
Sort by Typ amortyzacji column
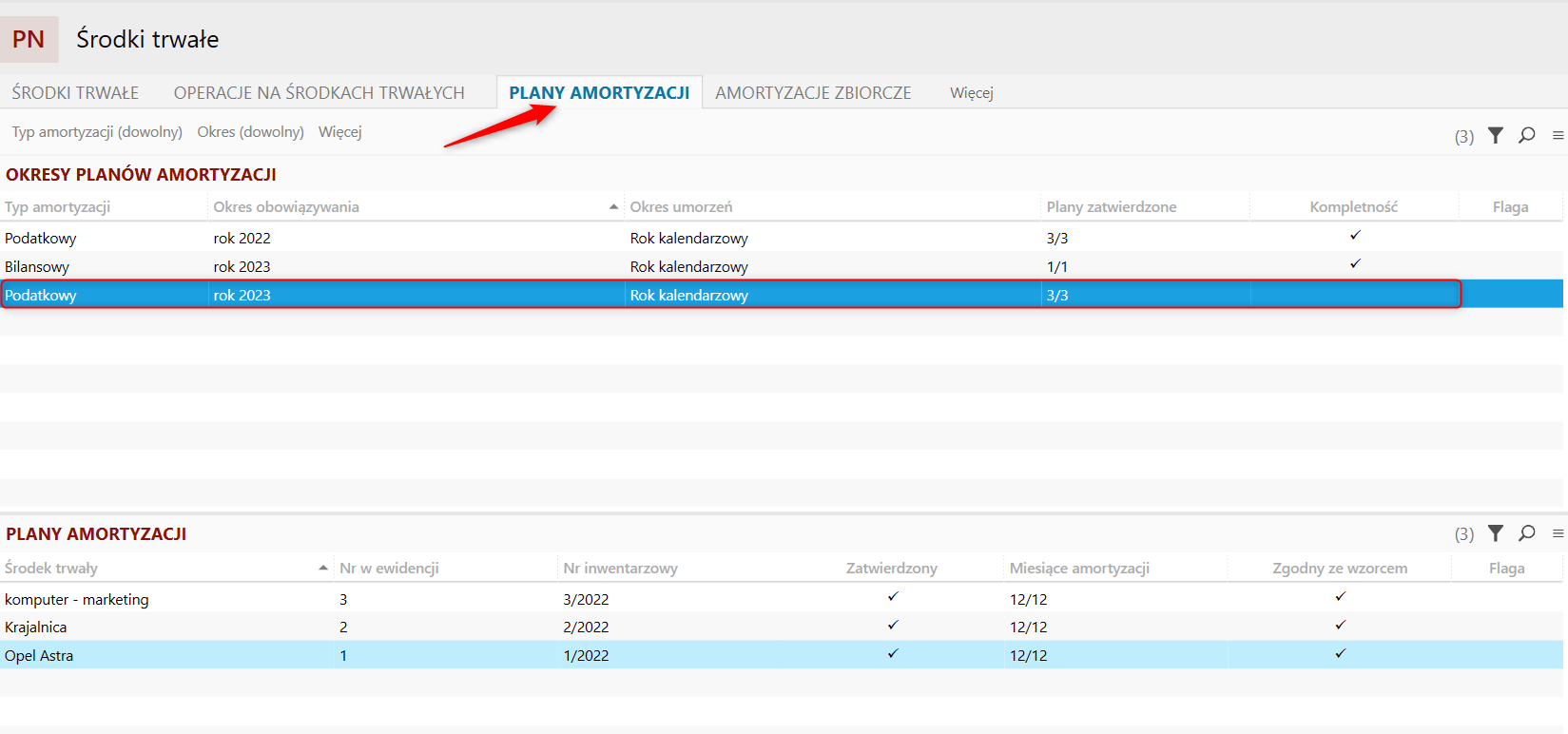(57, 206)
